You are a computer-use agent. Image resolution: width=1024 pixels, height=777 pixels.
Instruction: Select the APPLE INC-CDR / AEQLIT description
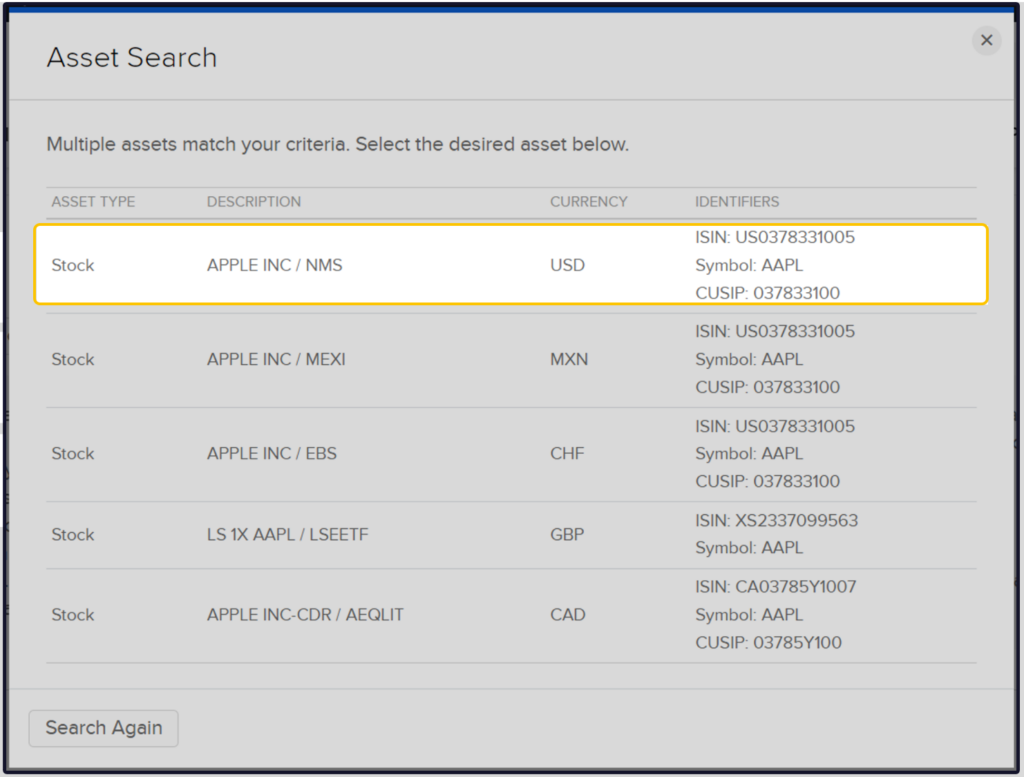coord(305,615)
